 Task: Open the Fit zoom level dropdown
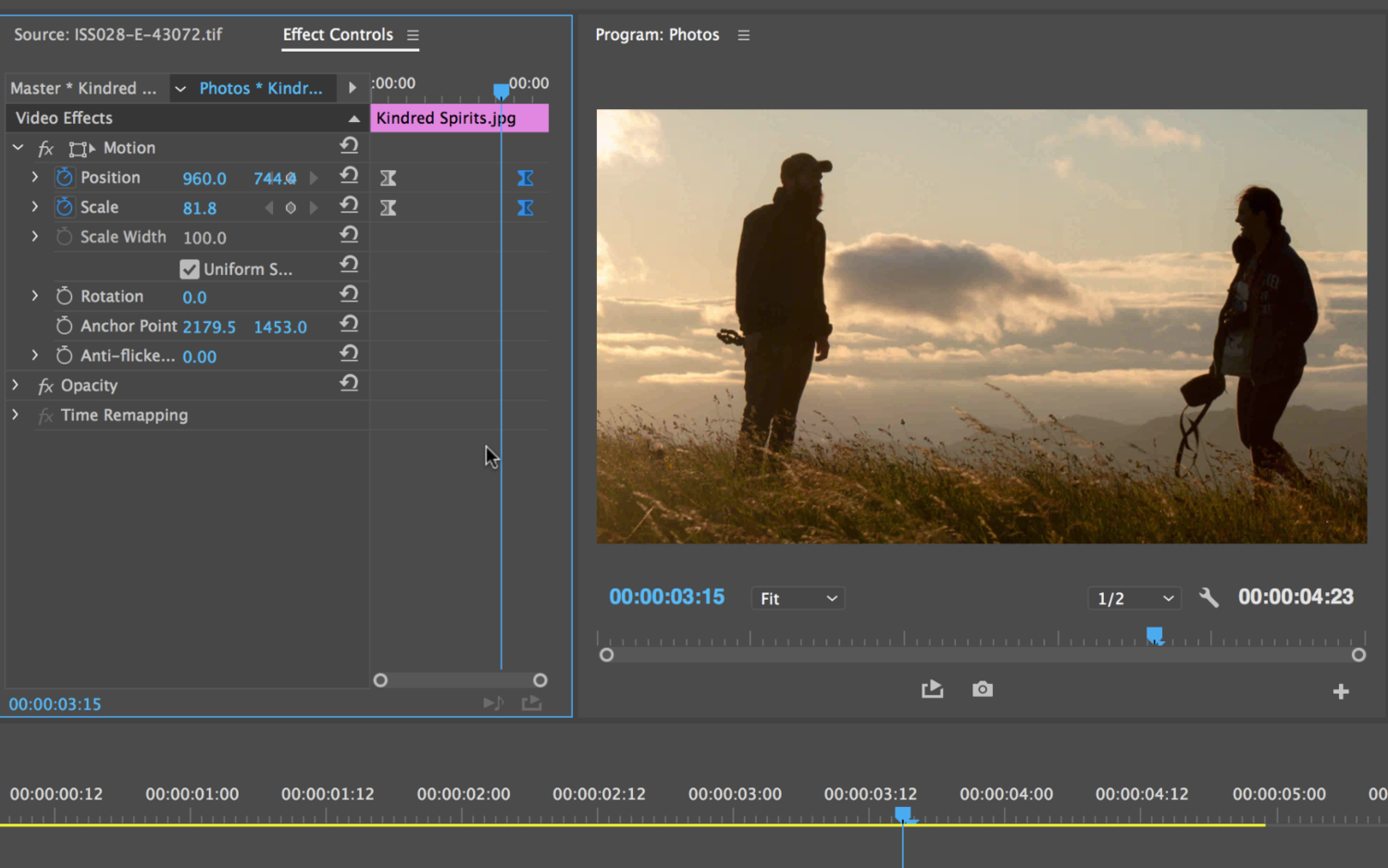click(799, 599)
